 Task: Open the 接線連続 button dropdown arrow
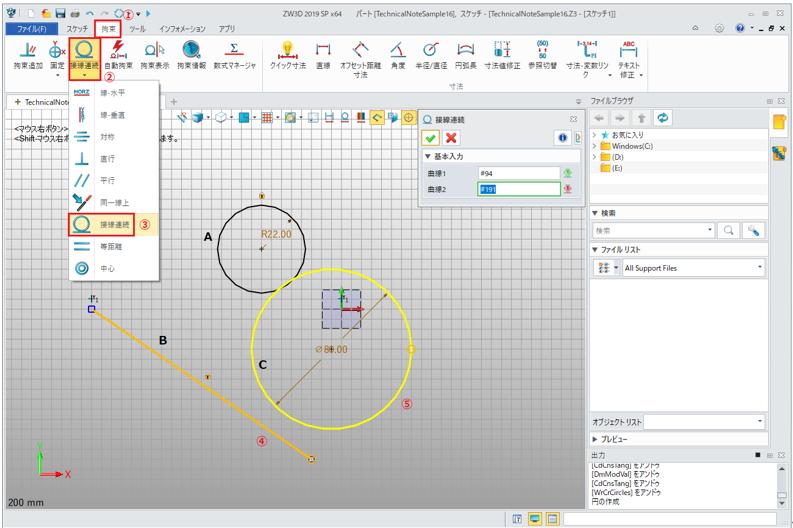(x=84, y=75)
